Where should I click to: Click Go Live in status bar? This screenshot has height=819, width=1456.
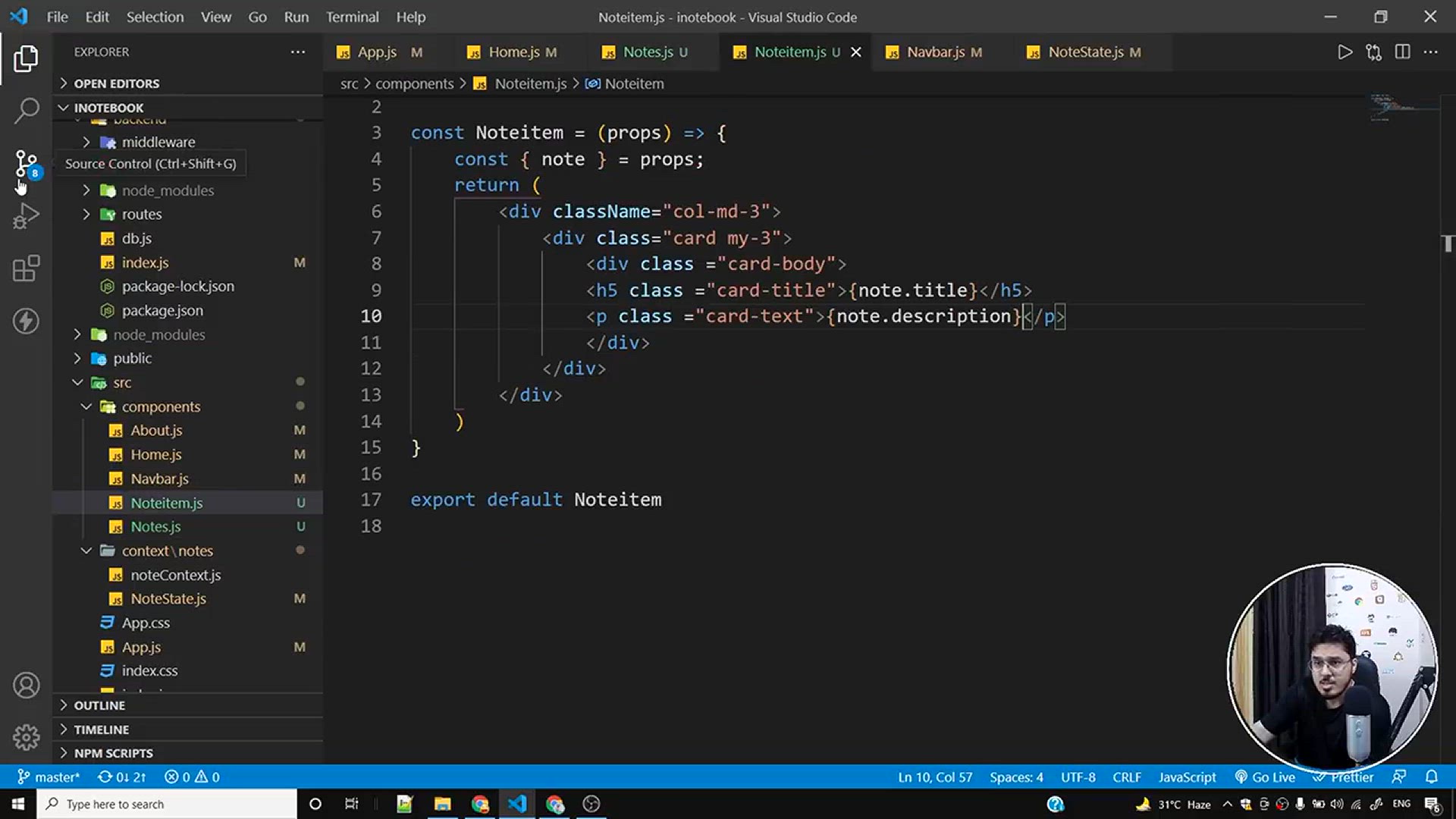pos(1265,777)
